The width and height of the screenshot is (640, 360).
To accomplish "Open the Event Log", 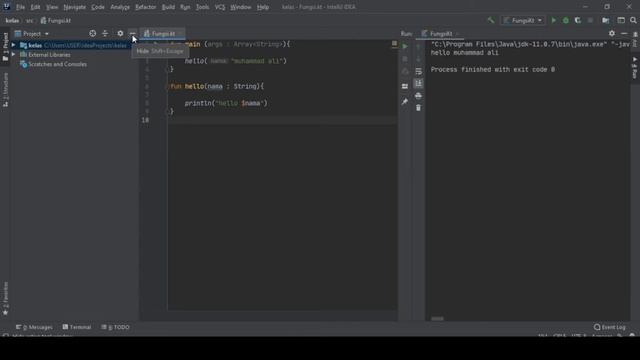I will click(610, 327).
